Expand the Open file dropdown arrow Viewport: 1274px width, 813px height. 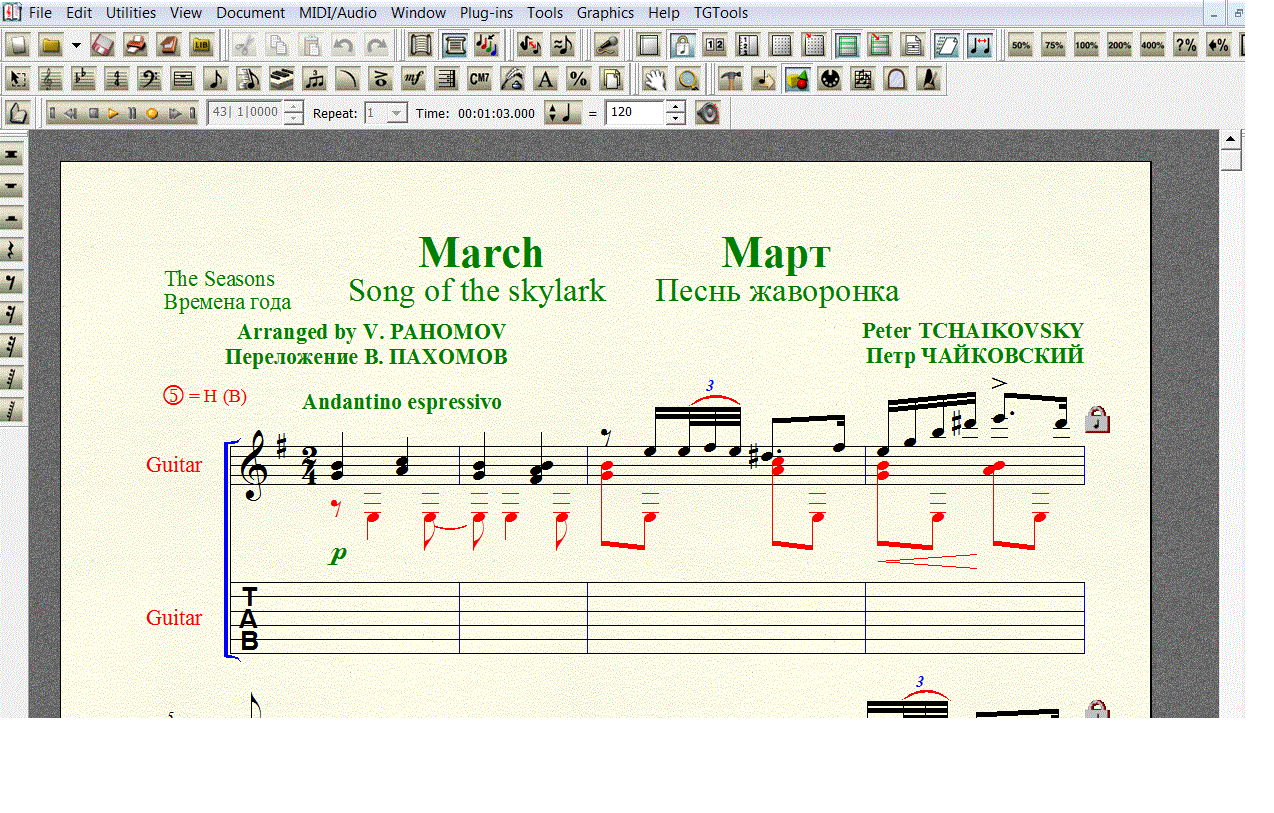click(77, 45)
